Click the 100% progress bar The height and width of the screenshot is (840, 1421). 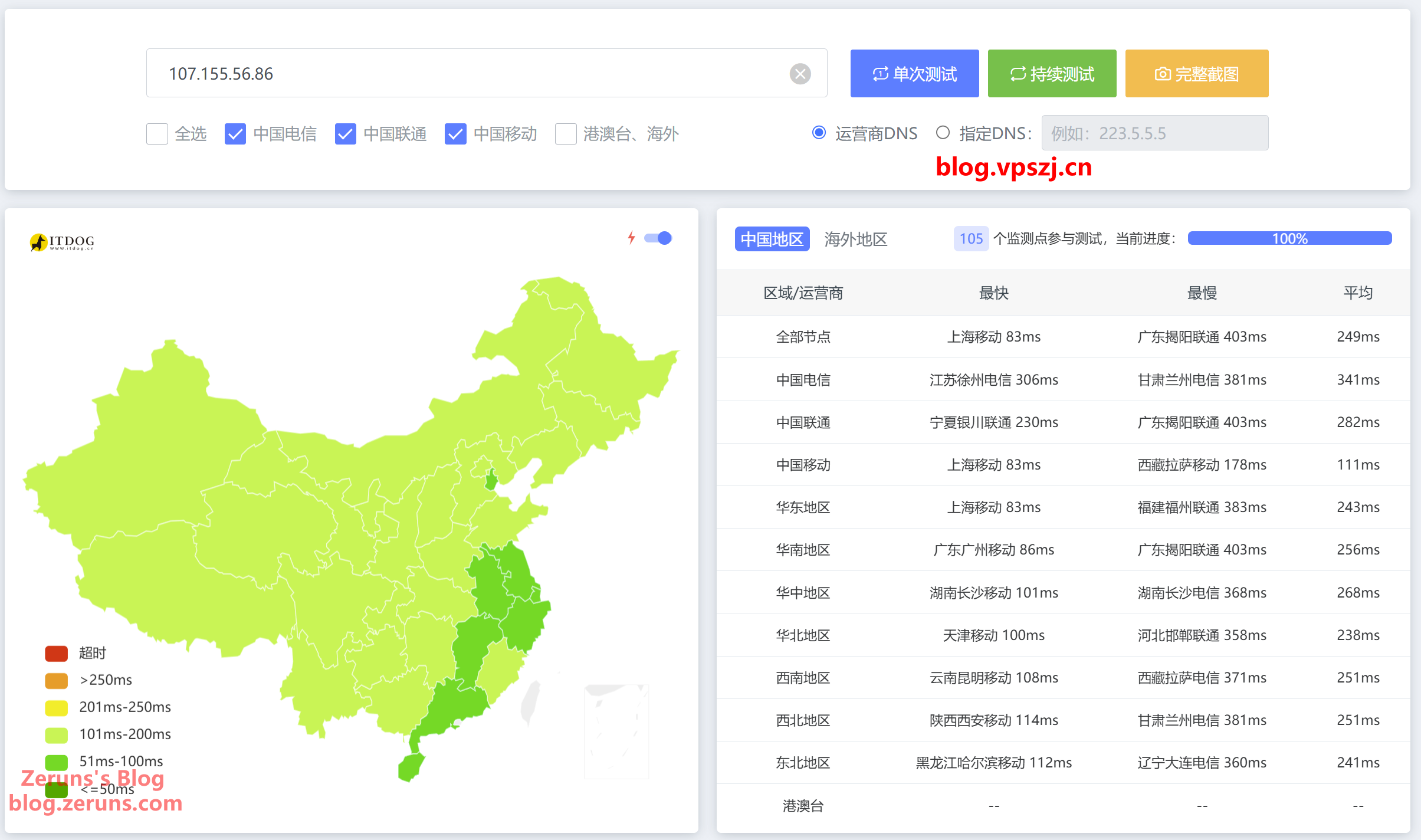[x=1289, y=238]
